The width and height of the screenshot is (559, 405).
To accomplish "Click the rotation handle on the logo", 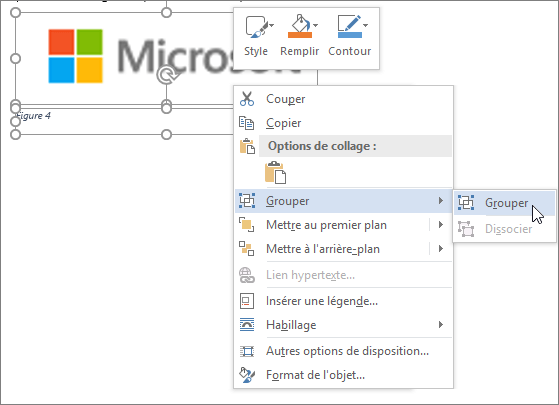I will [x=166, y=75].
